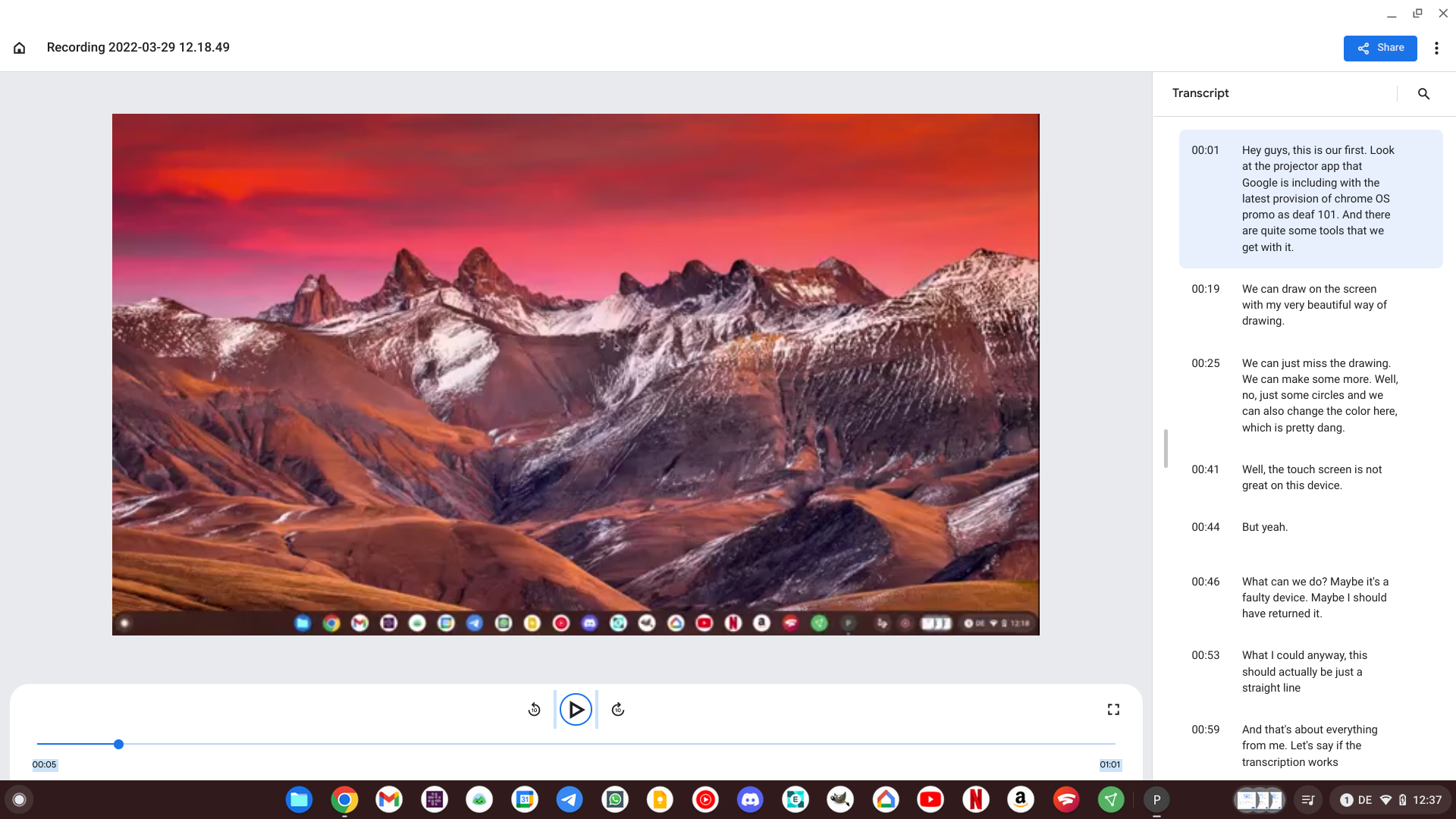Open the three-dot more options menu
Screen dimensions: 1456x819
[1436, 48]
